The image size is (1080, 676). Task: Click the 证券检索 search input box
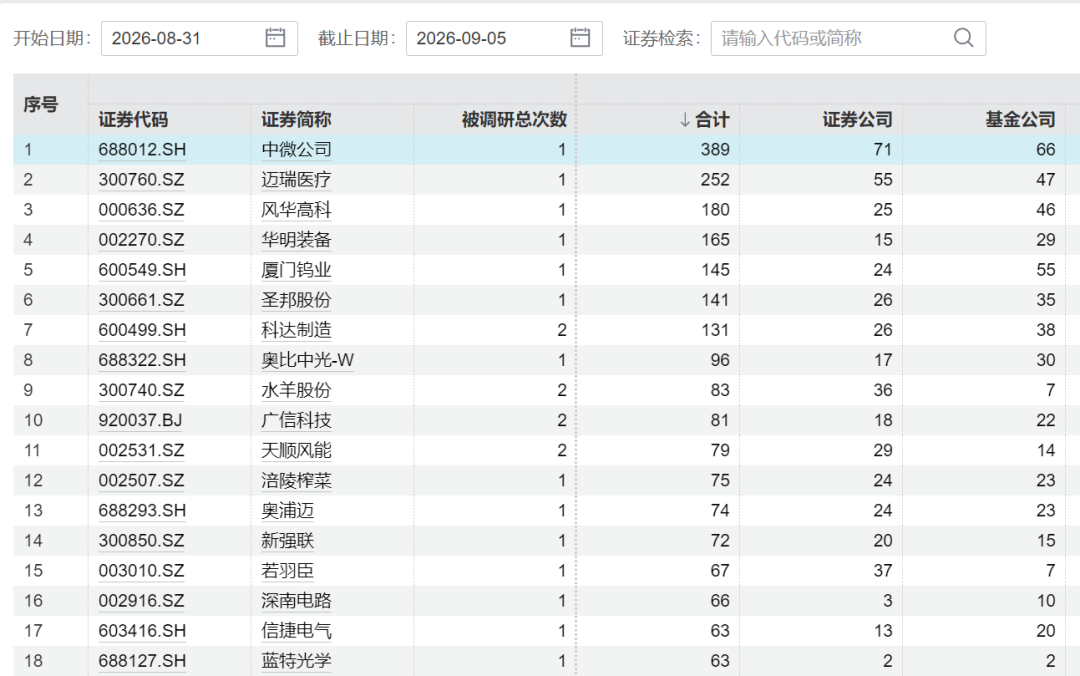click(848, 38)
